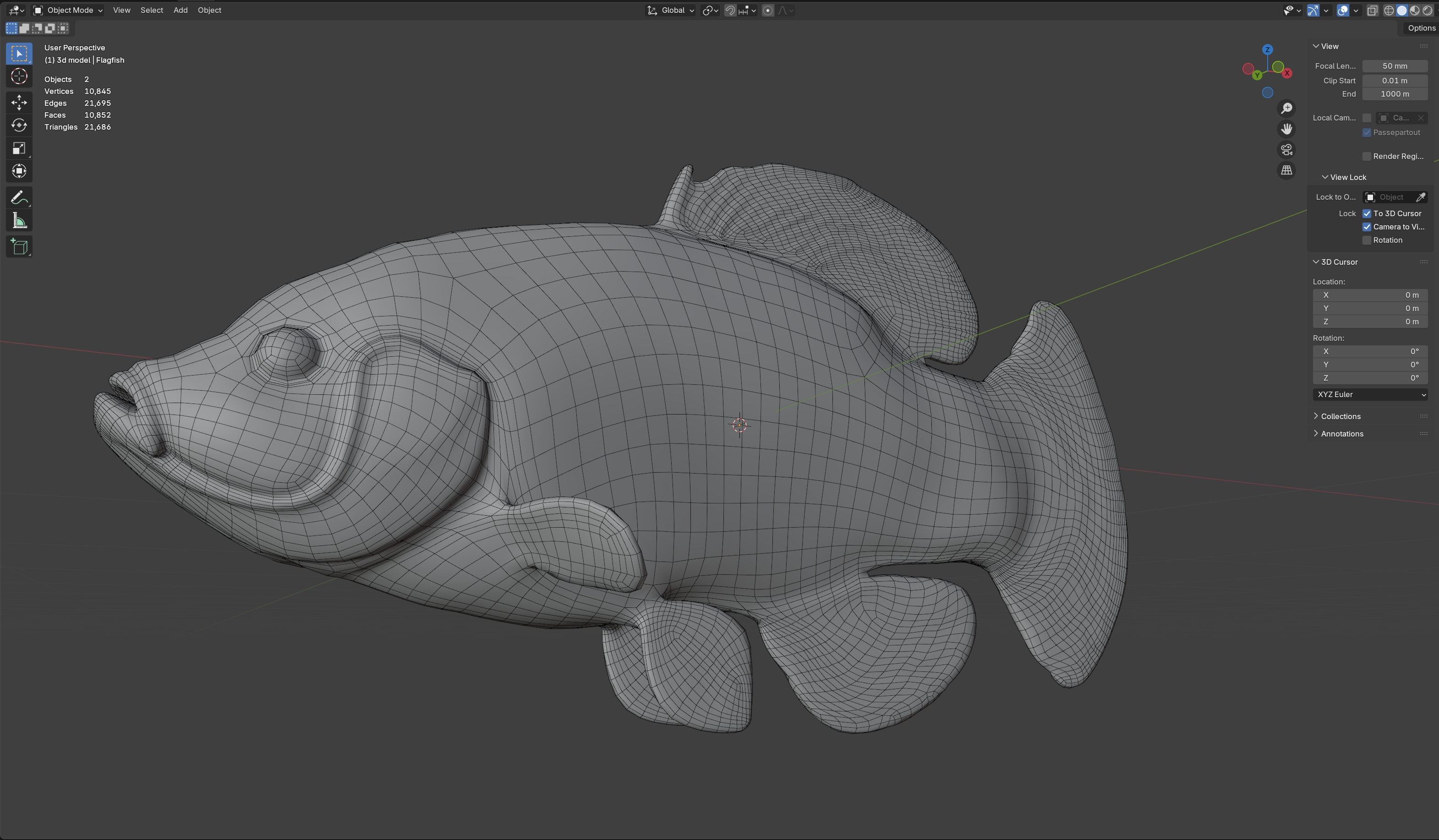The height and width of the screenshot is (840, 1439).
Task: Select the Scale tool
Action: [19, 148]
